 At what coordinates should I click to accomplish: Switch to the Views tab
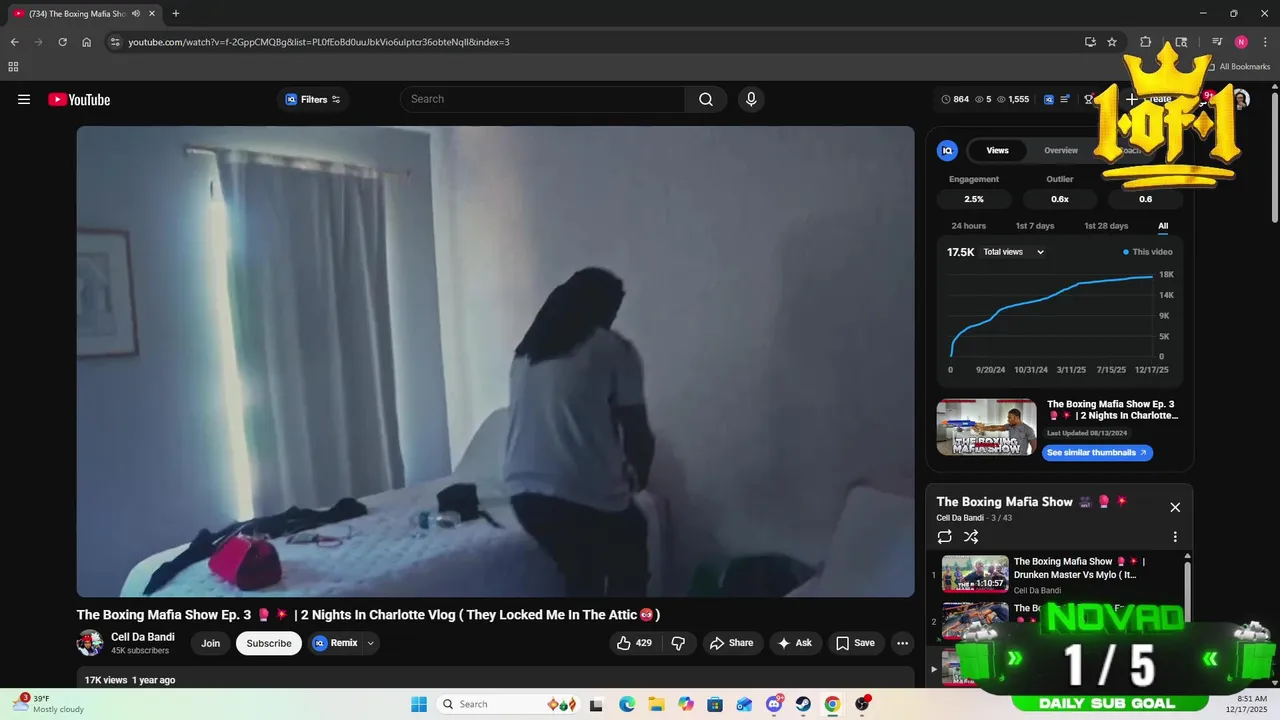998,150
